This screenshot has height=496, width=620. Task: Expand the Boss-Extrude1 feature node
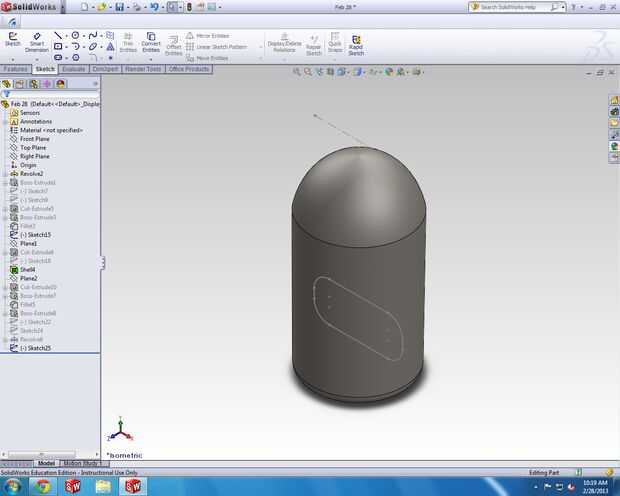[x=5, y=183]
